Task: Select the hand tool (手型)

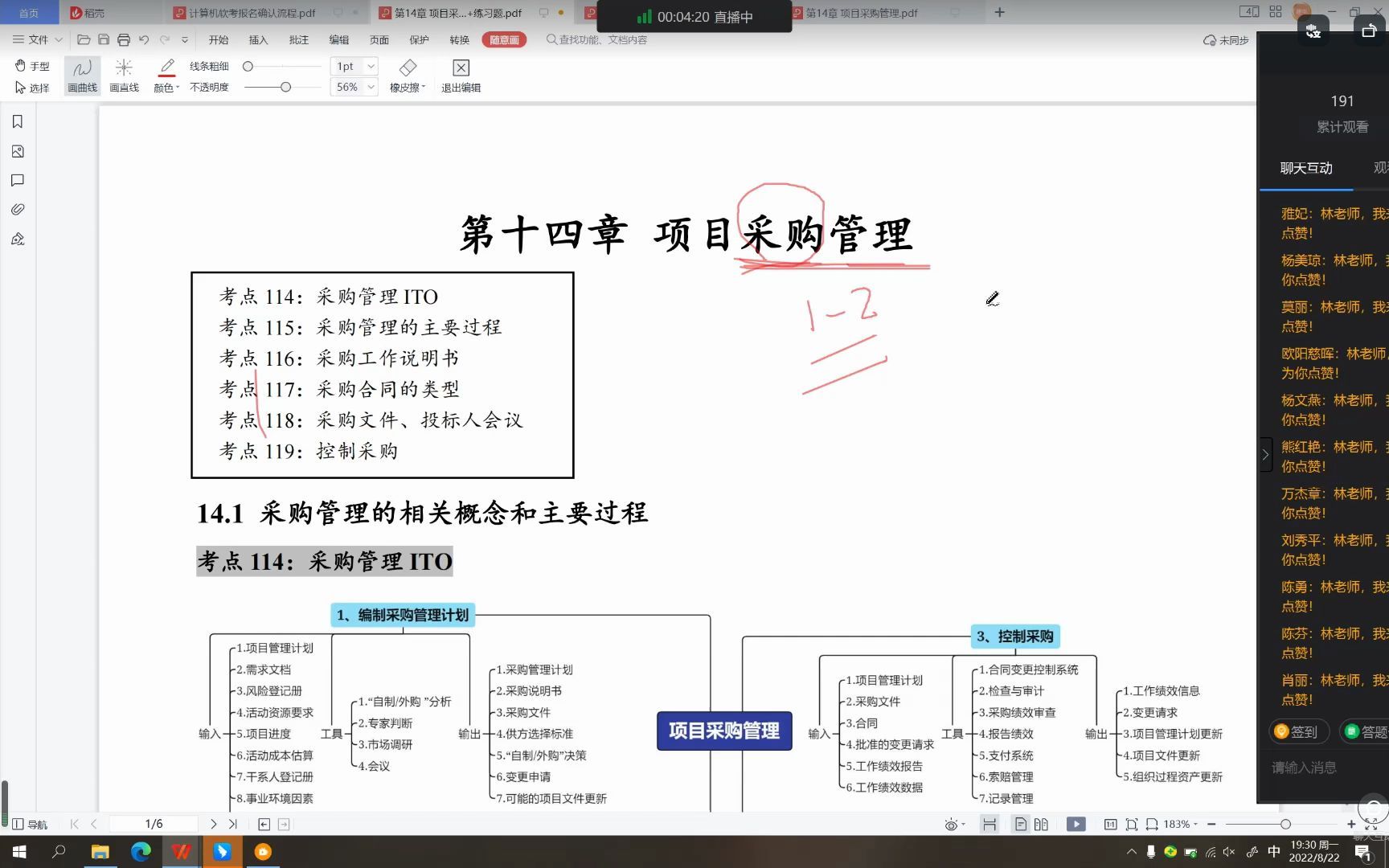Action: point(32,66)
